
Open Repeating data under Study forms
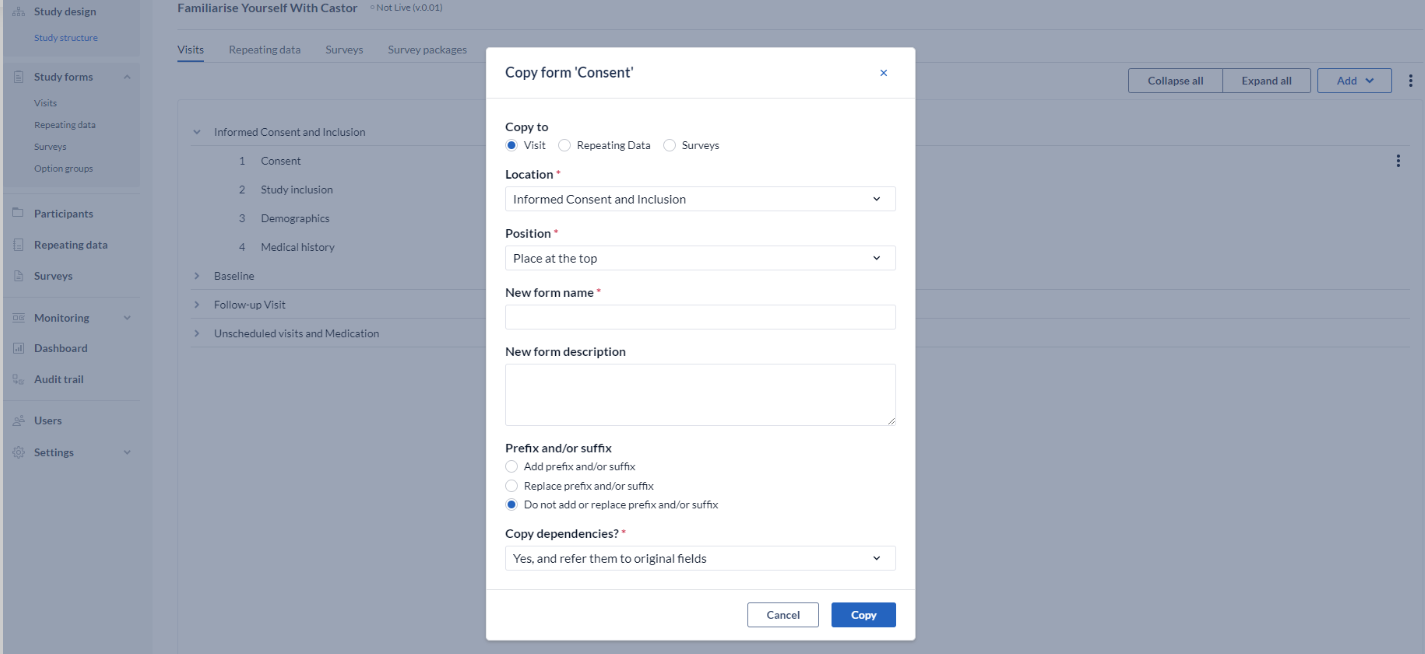65,125
